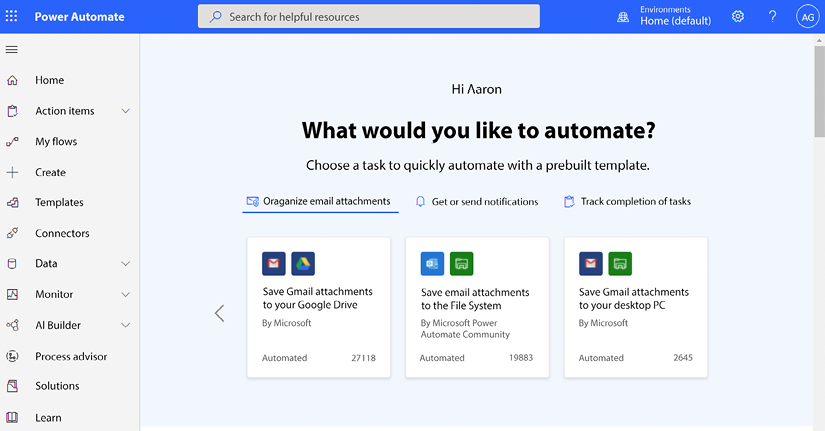Click the previous templates arrow

[219, 313]
